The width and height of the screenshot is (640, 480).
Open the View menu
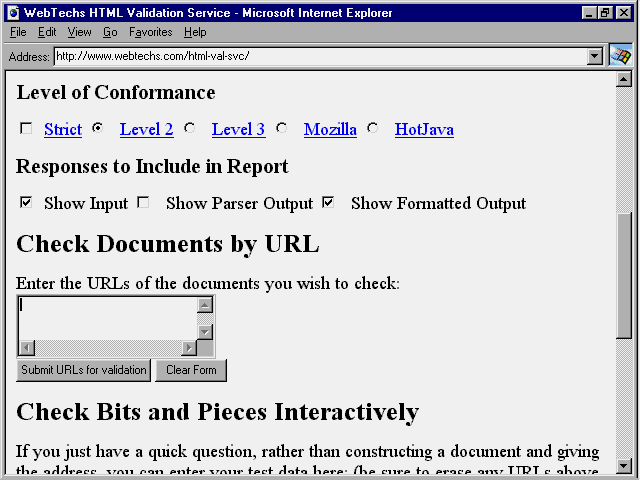79,32
